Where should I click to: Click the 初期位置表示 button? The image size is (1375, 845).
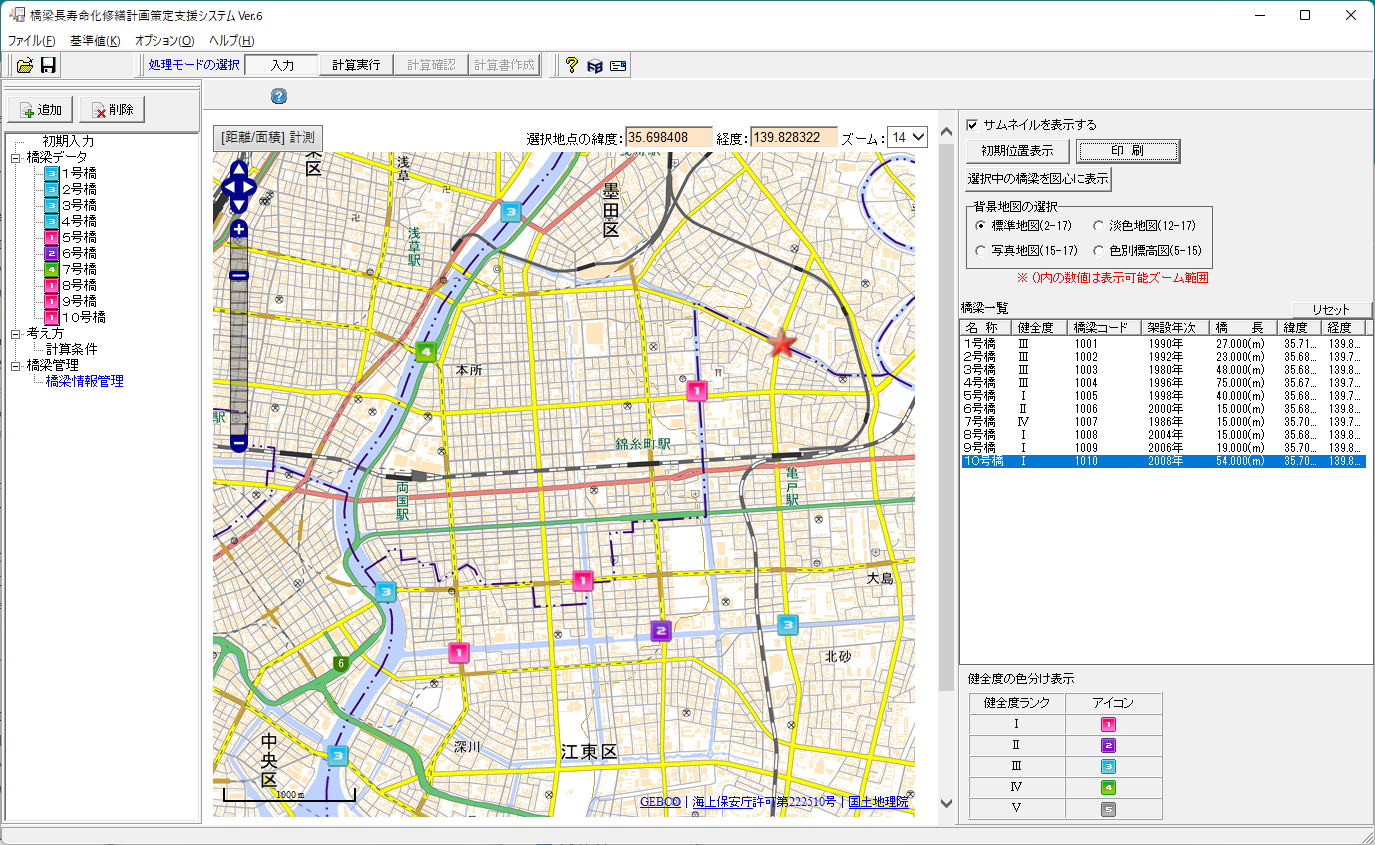click(1017, 151)
